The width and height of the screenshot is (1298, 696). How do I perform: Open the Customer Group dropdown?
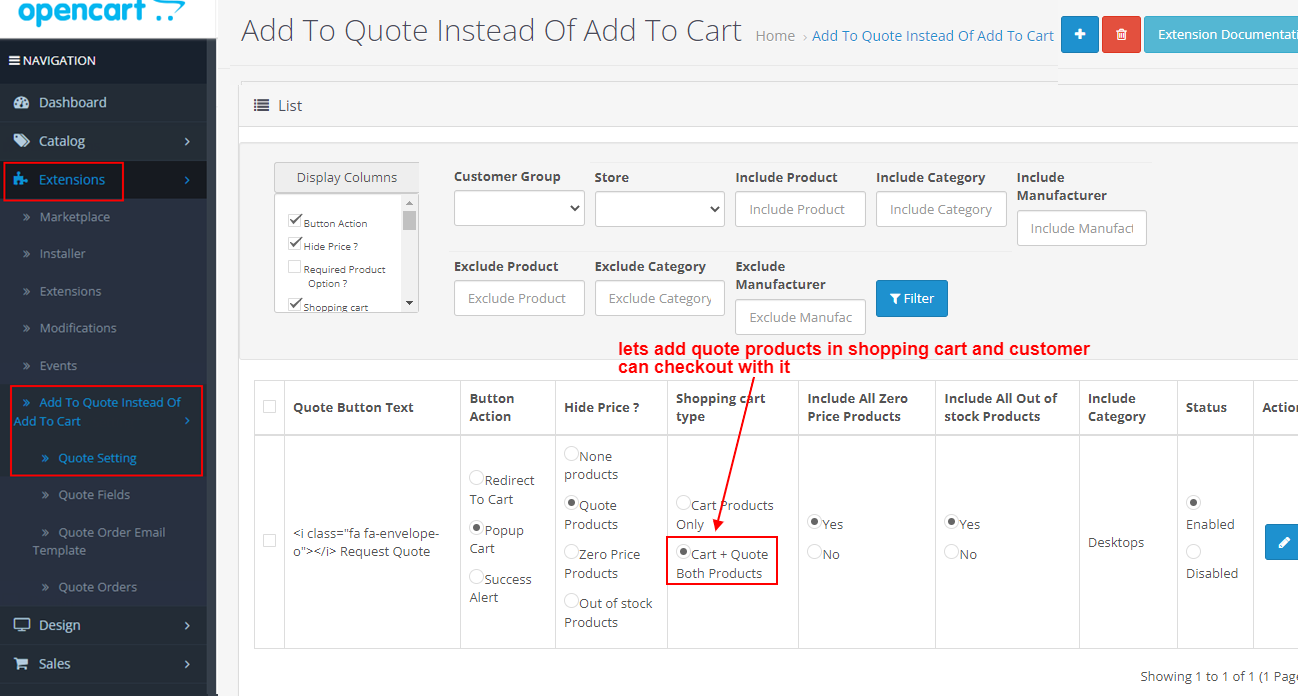pyautogui.click(x=519, y=208)
